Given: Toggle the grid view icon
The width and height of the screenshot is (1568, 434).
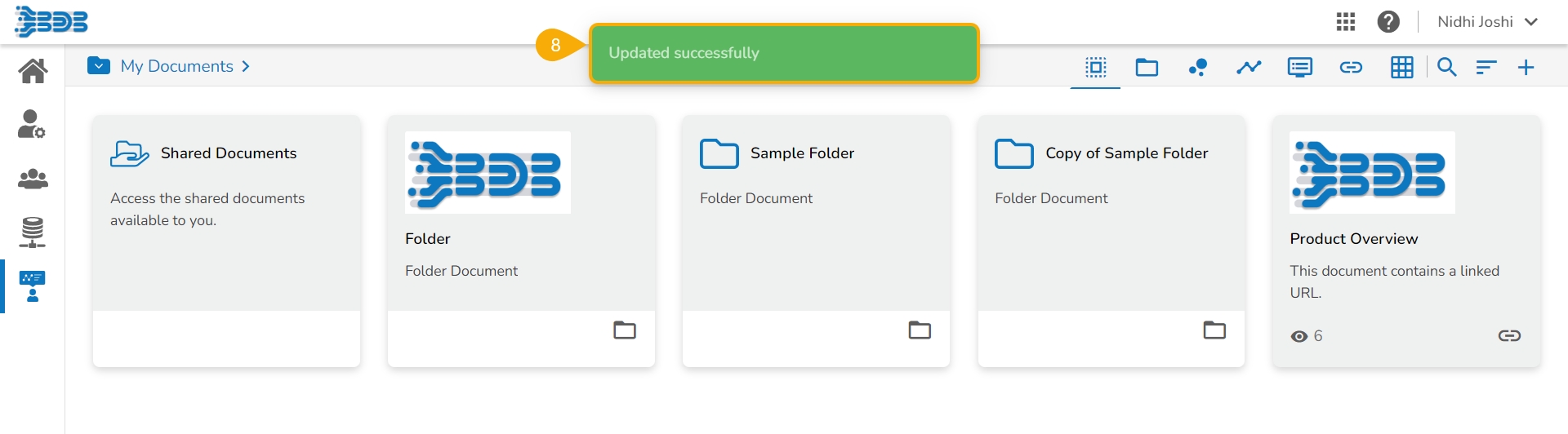Looking at the screenshot, I should [x=1402, y=67].
